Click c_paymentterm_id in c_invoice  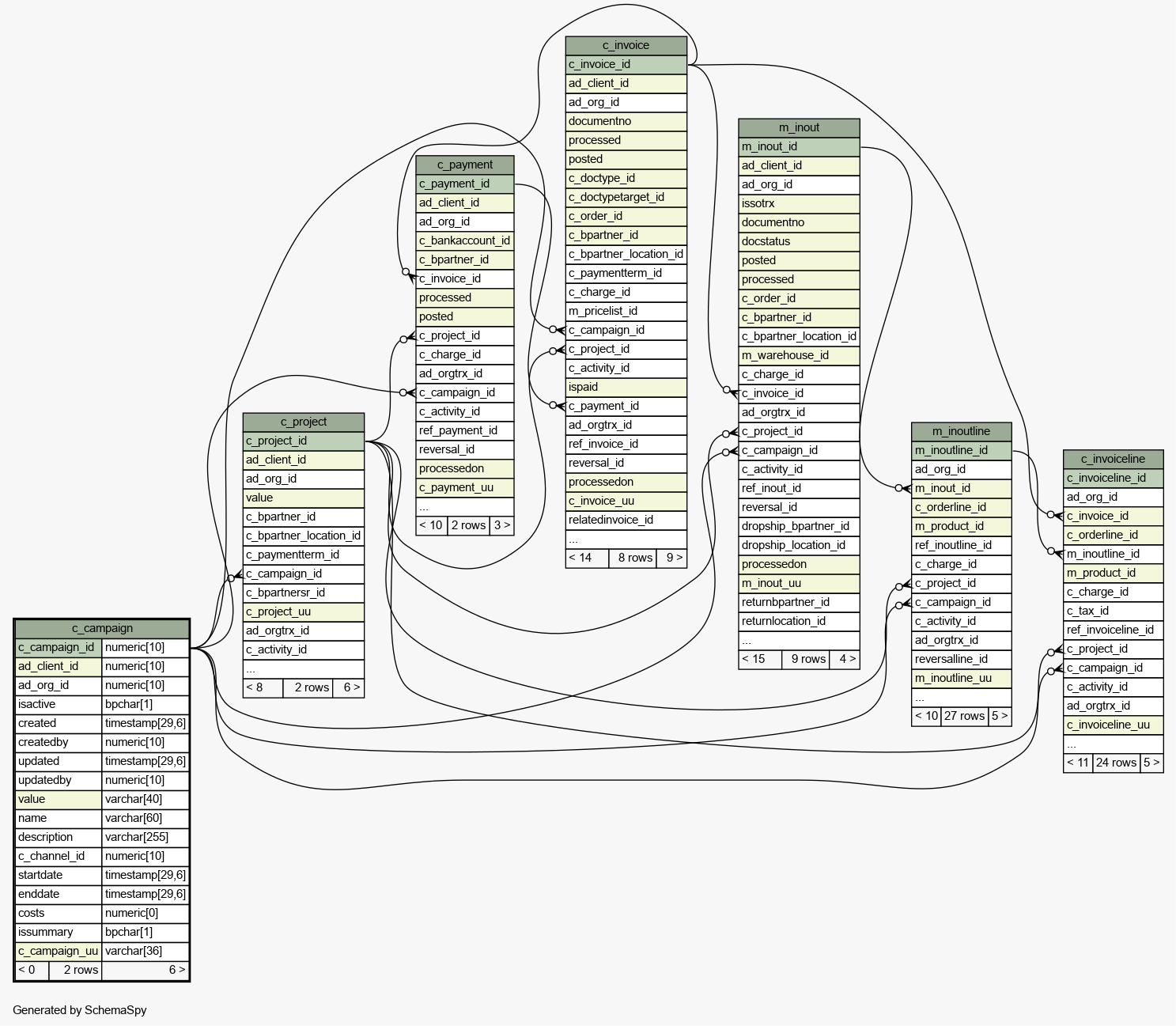(626, 273)
